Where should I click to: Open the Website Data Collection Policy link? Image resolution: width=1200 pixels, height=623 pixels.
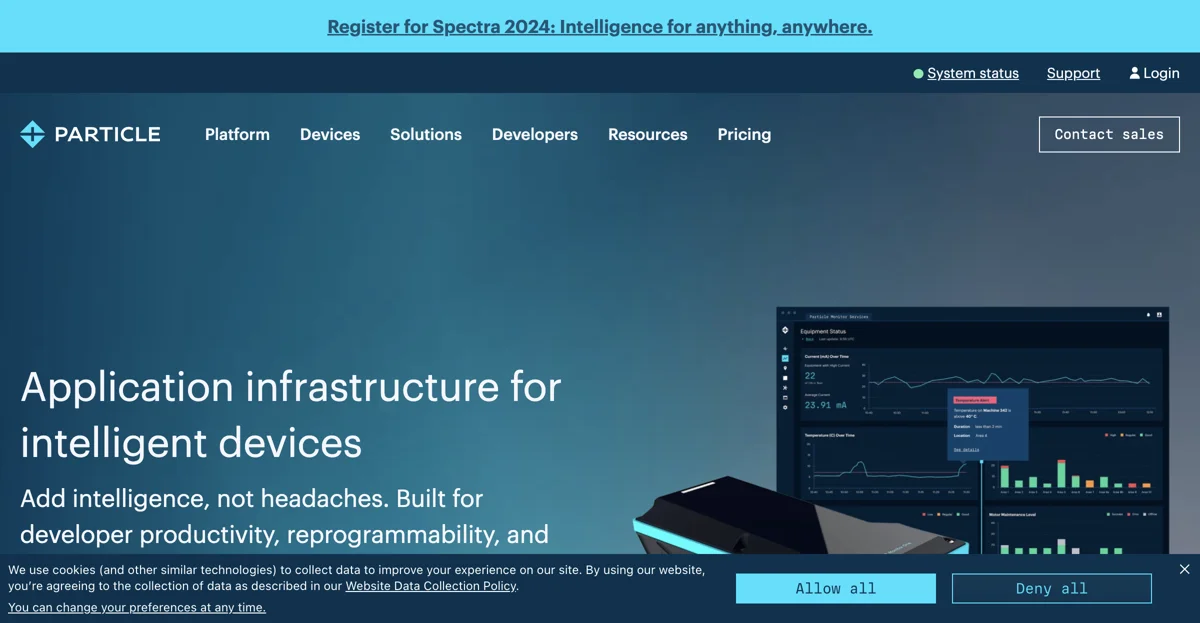tap(431, 586)
